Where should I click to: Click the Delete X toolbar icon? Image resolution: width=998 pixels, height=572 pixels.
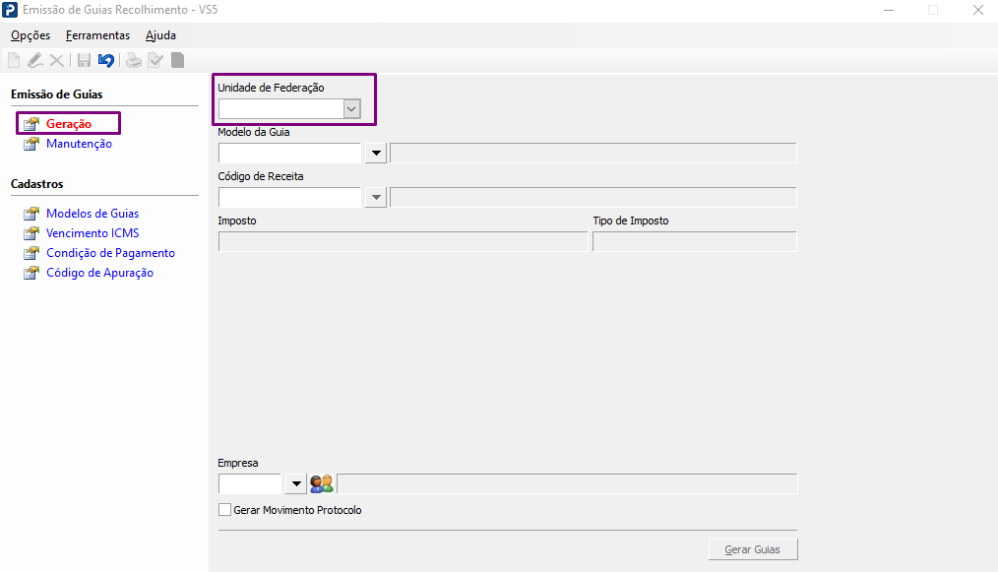tap(57, 60)
